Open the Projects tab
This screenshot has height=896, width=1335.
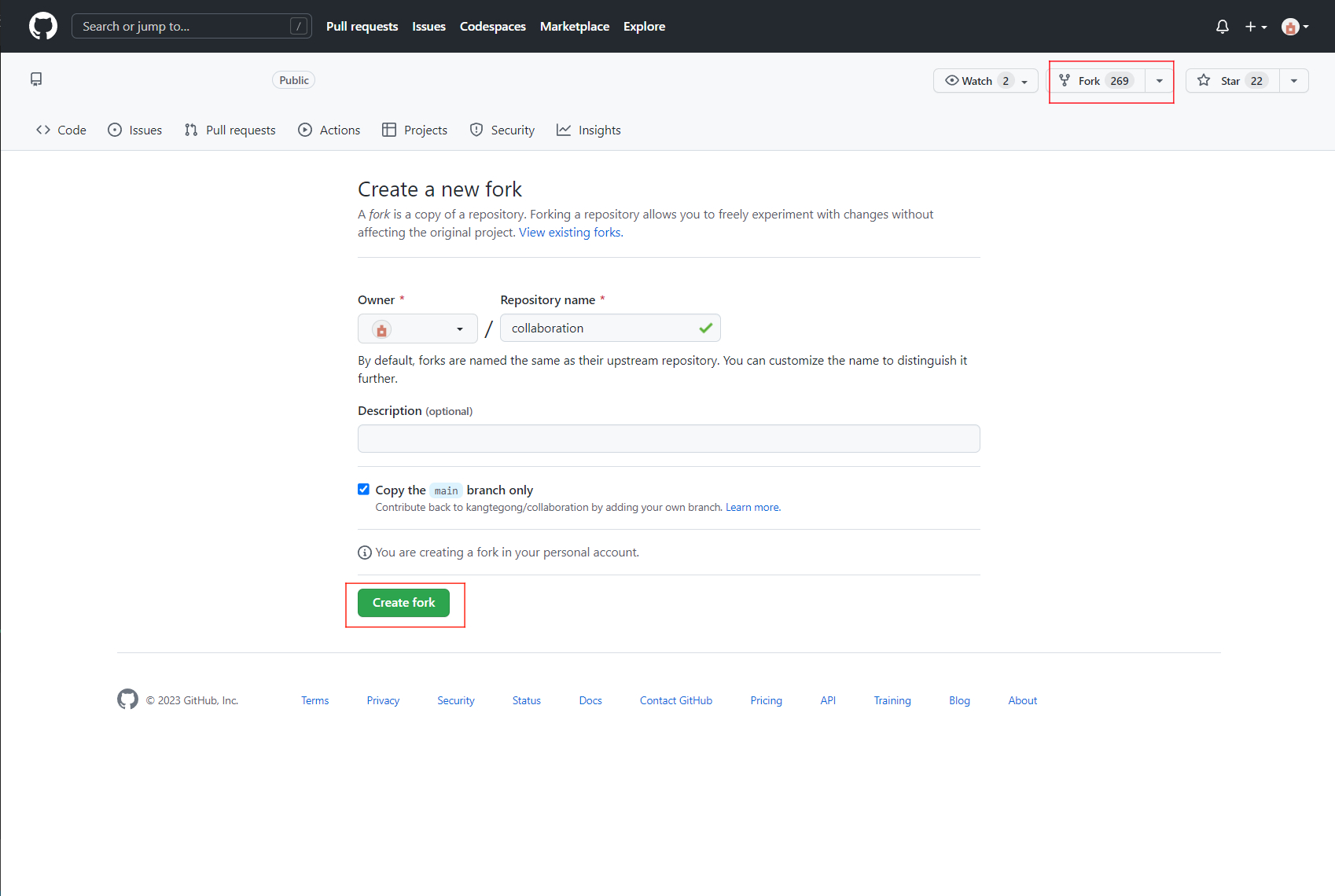pyautogui.click(x=415, y=130)
